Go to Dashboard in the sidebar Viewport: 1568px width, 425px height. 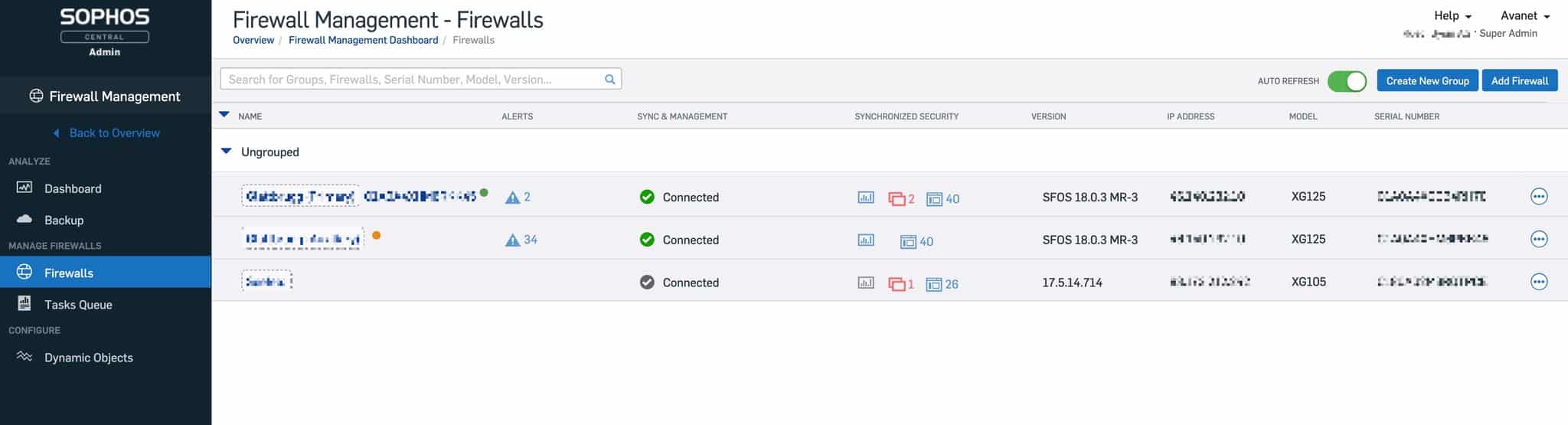(73, 188)
